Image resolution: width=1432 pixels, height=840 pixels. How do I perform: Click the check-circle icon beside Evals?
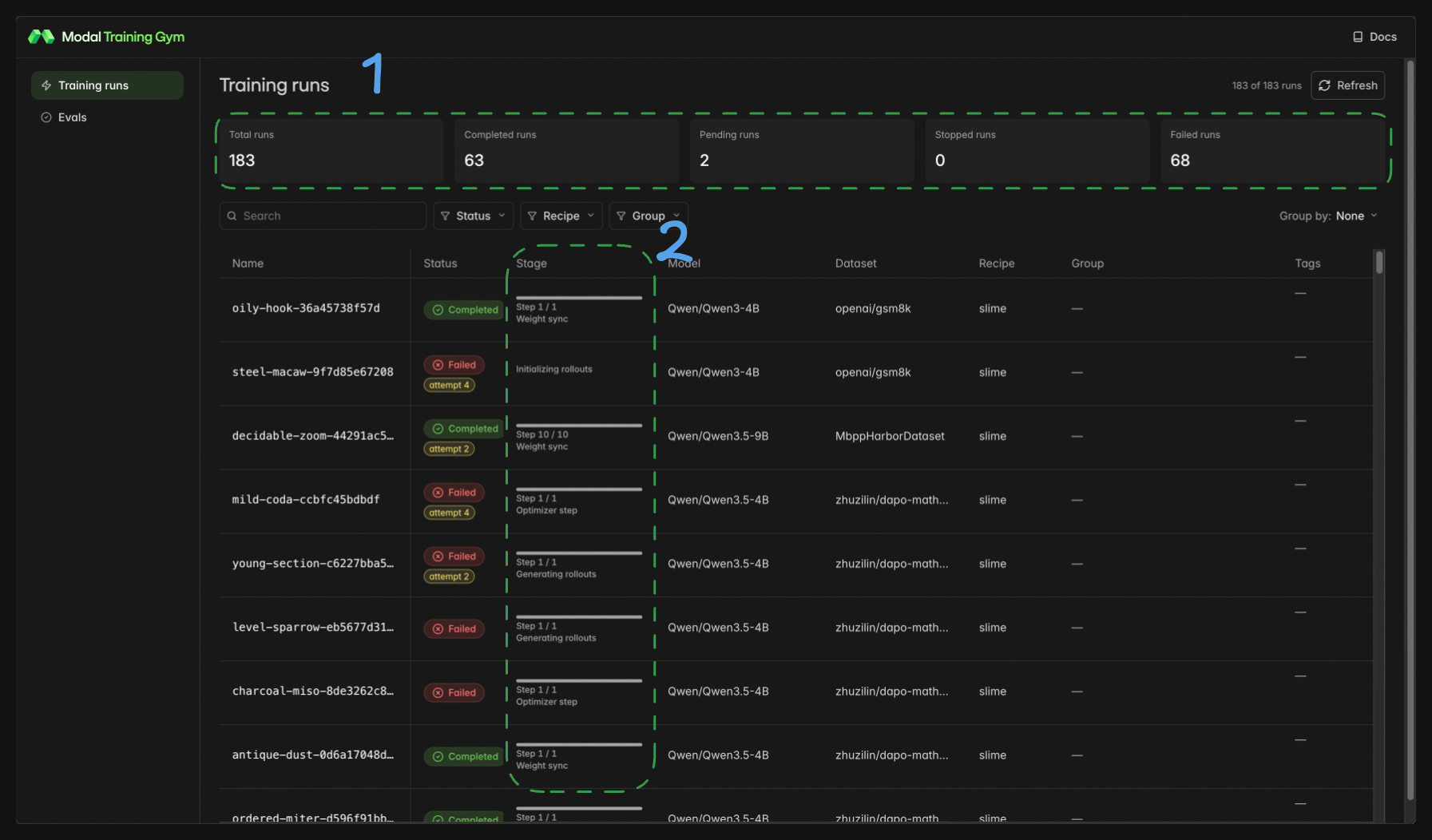pos(46,117)
